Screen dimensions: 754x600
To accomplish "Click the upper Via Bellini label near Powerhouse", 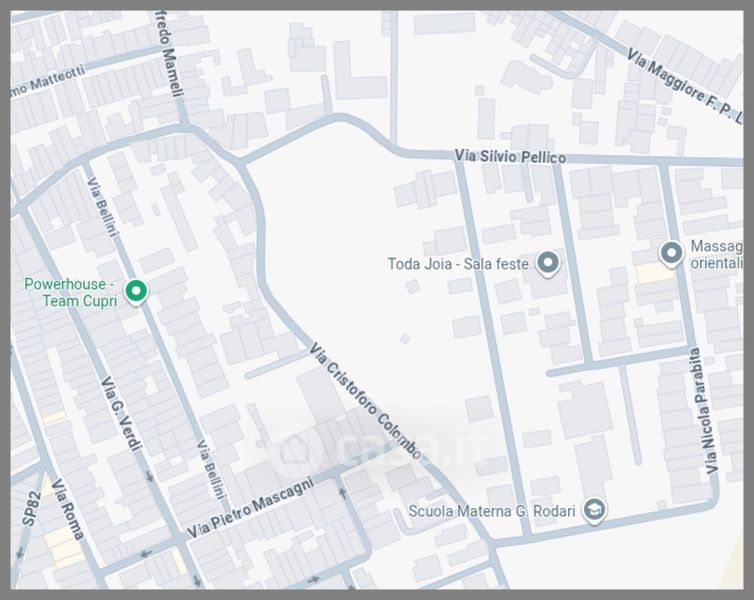I will pyautogui.click(x=103, y=207).
